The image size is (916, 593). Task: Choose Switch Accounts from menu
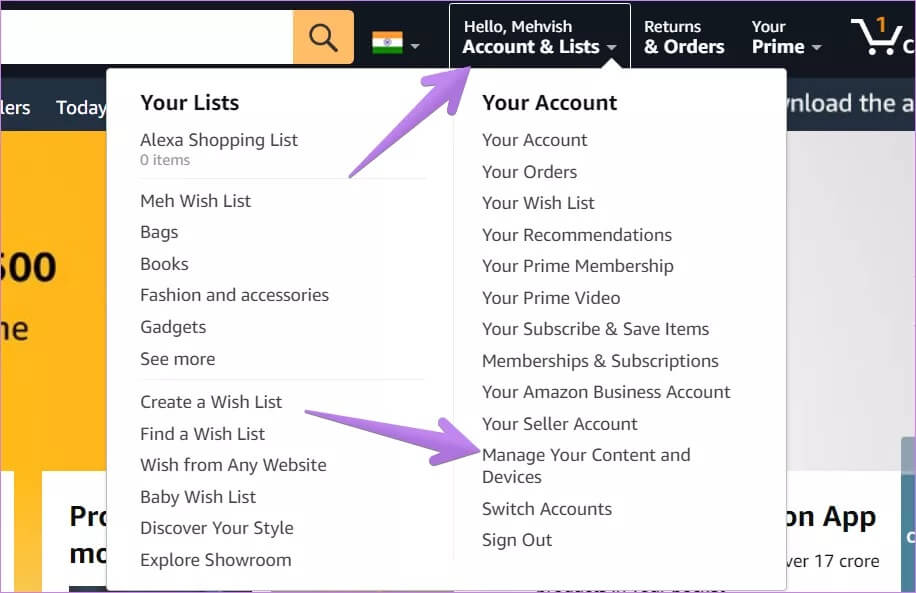pos(547,509)
